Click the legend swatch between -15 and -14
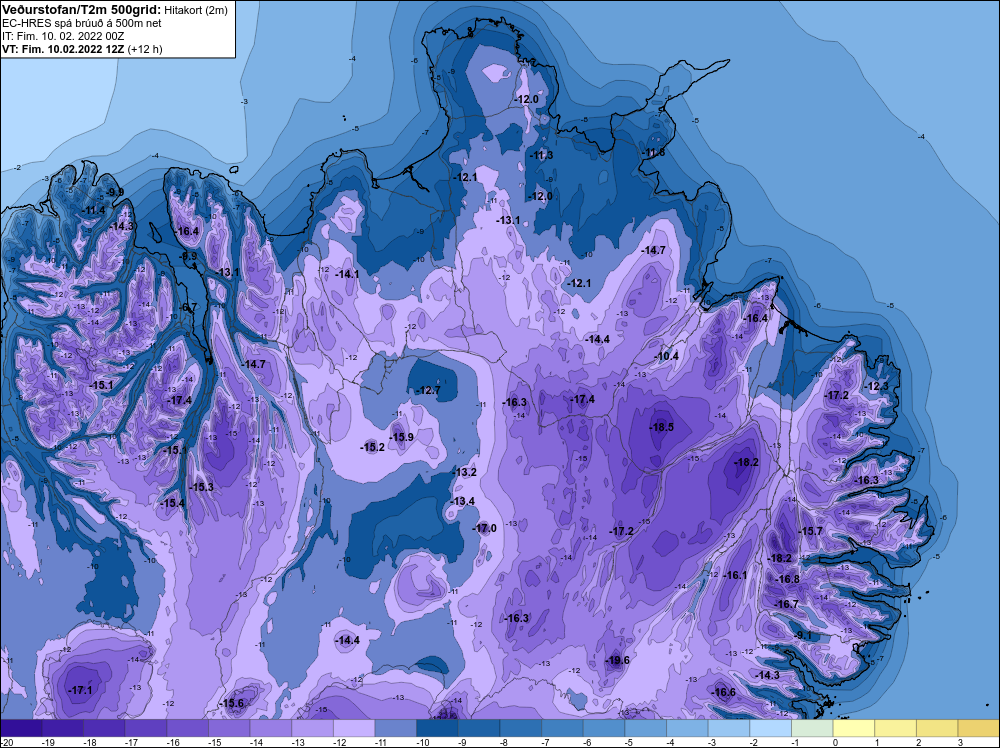The height and width of the screenshot is (748, 1000). coord(229,728)
